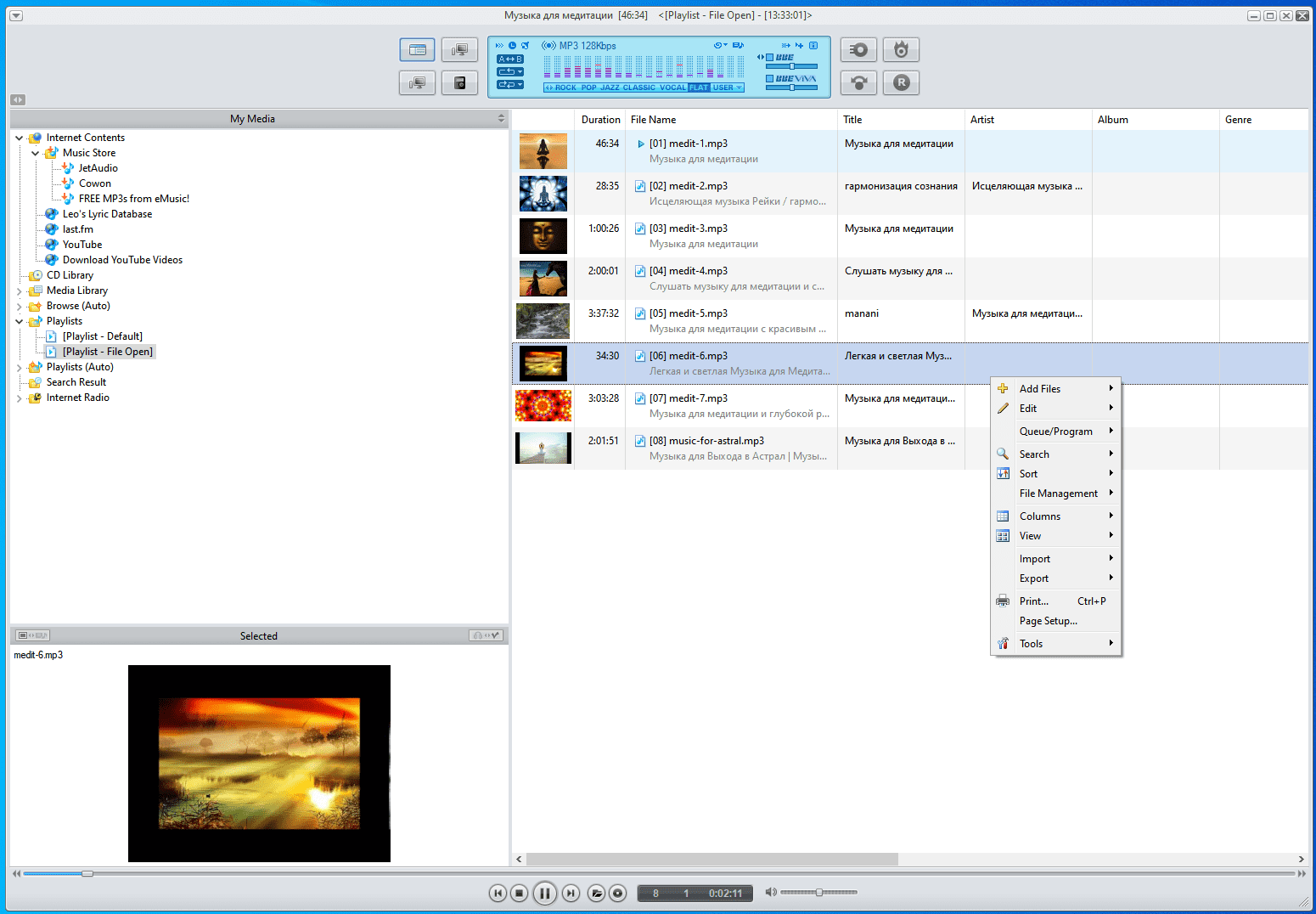
Task: Select [Playlist - Default] in the tree
Action: [102, 336]
